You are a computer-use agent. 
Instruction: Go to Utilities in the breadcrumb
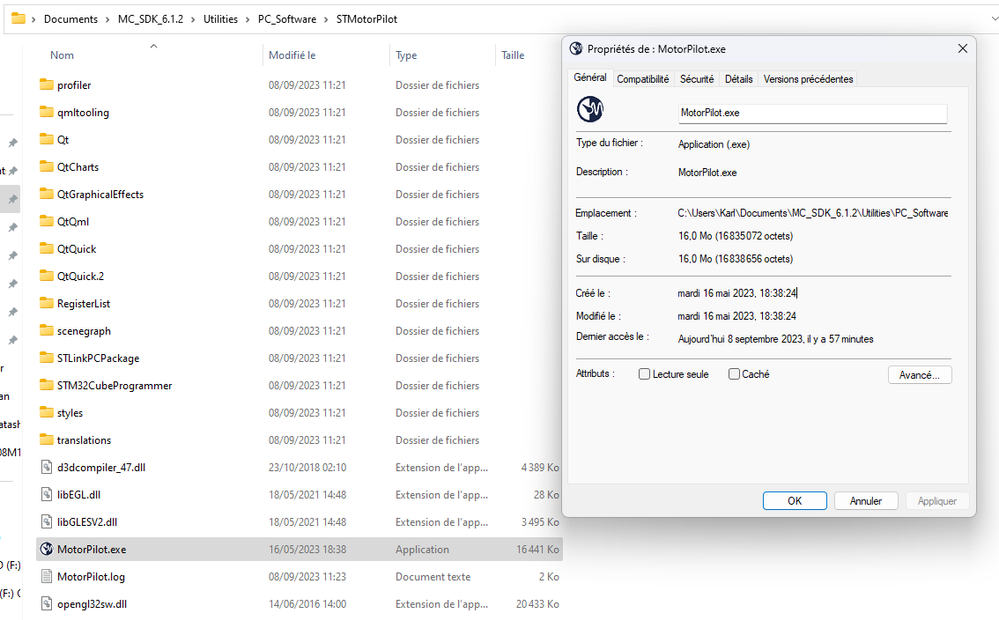[220, 19]
